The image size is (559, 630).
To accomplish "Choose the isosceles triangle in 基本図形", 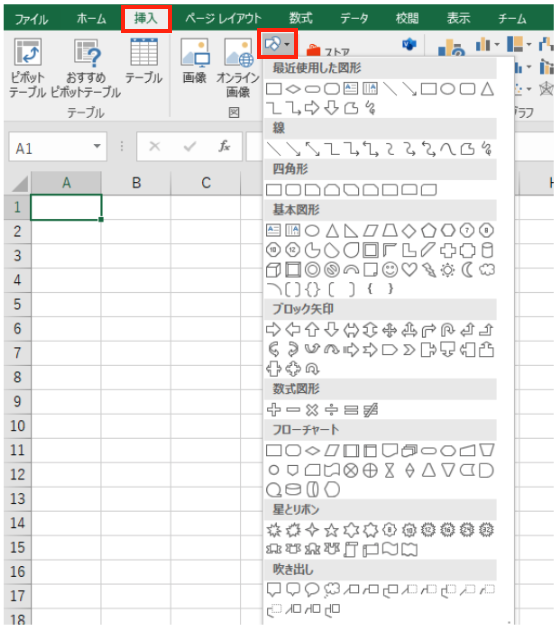I will pyautogui.click(x=332, y=230).
